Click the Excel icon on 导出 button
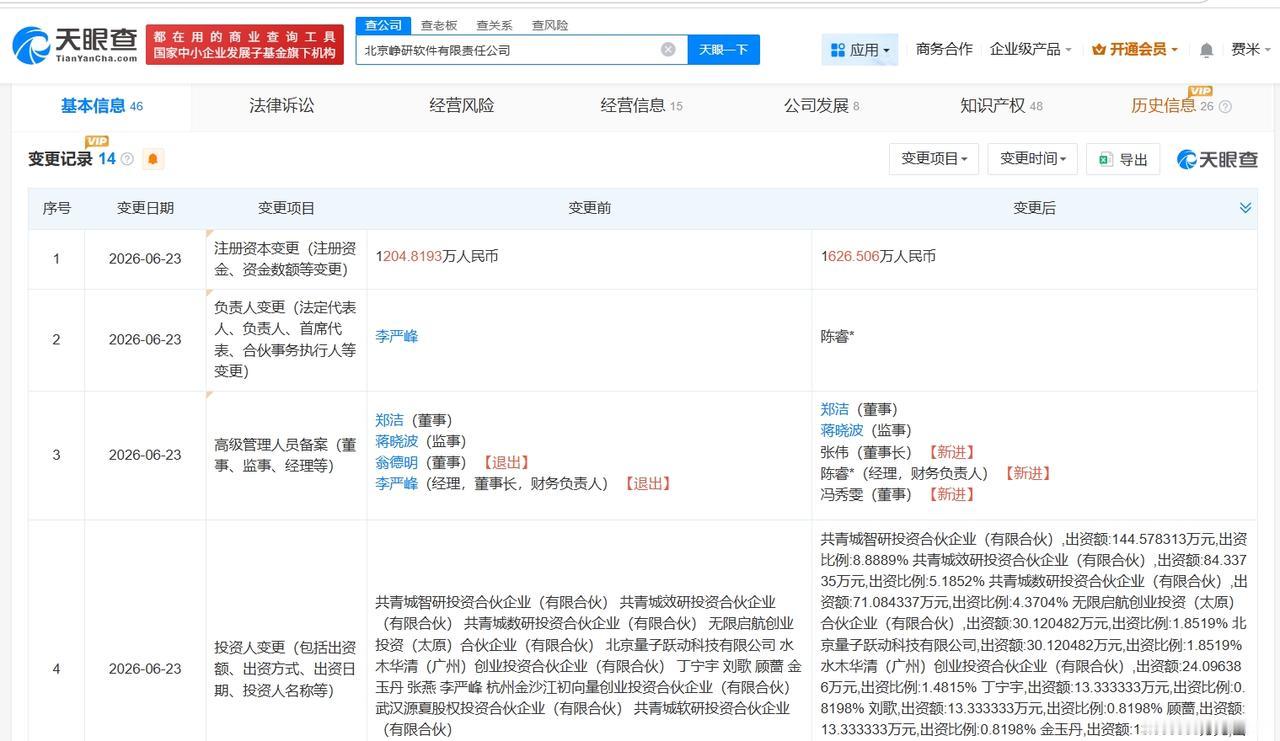This screenshot has width=1280, height=741. [x=1105, y=159]
